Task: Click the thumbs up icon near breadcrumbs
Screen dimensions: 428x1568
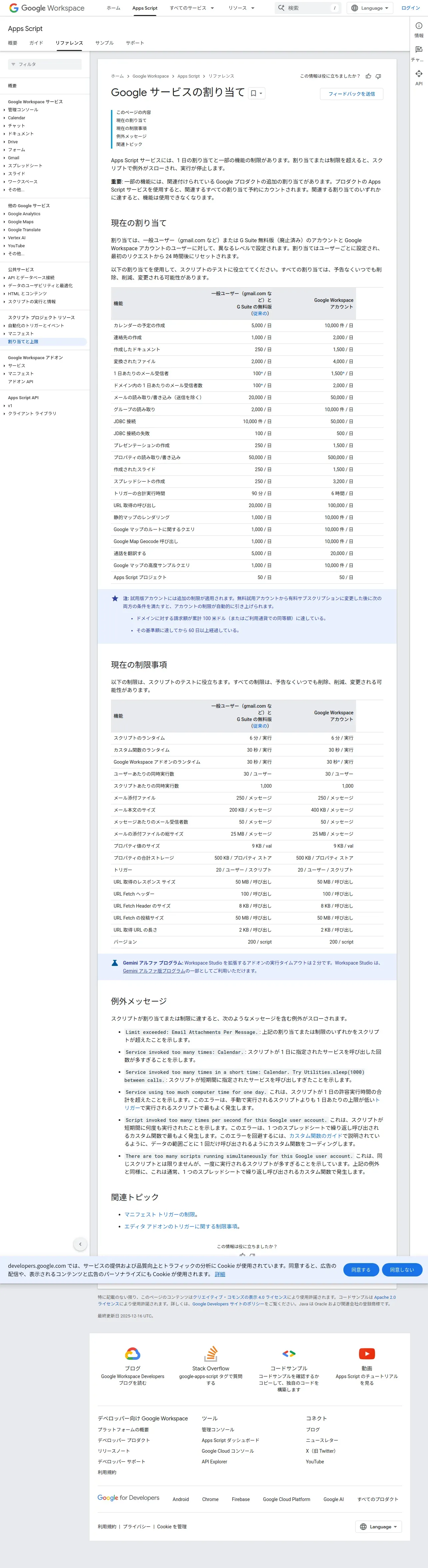Action: click(368, 76)
